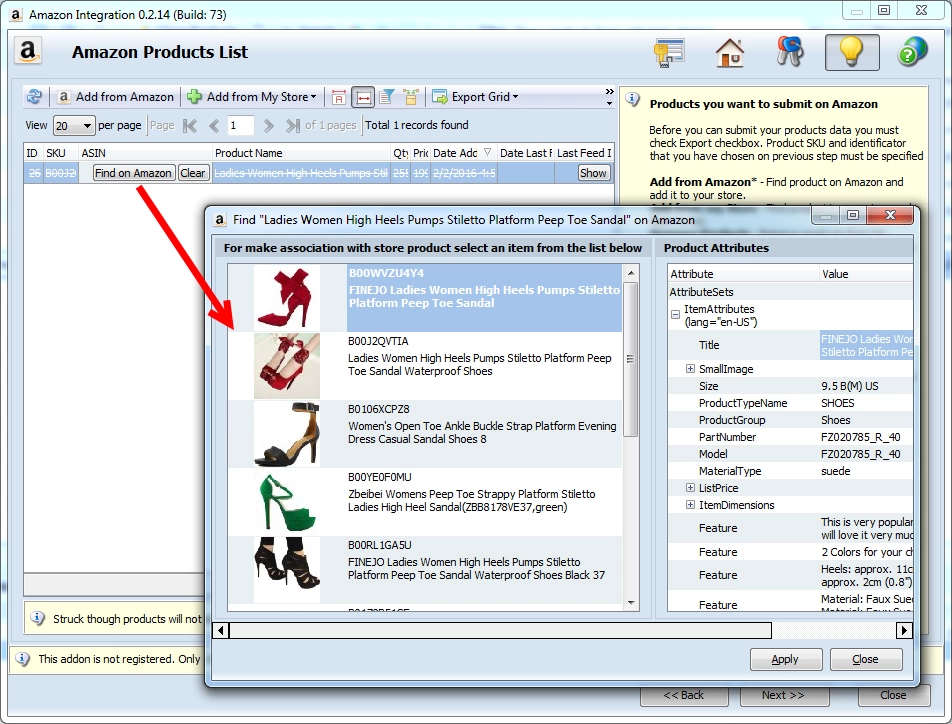Click the Add from Amazon toolbar button

(115, 97)
